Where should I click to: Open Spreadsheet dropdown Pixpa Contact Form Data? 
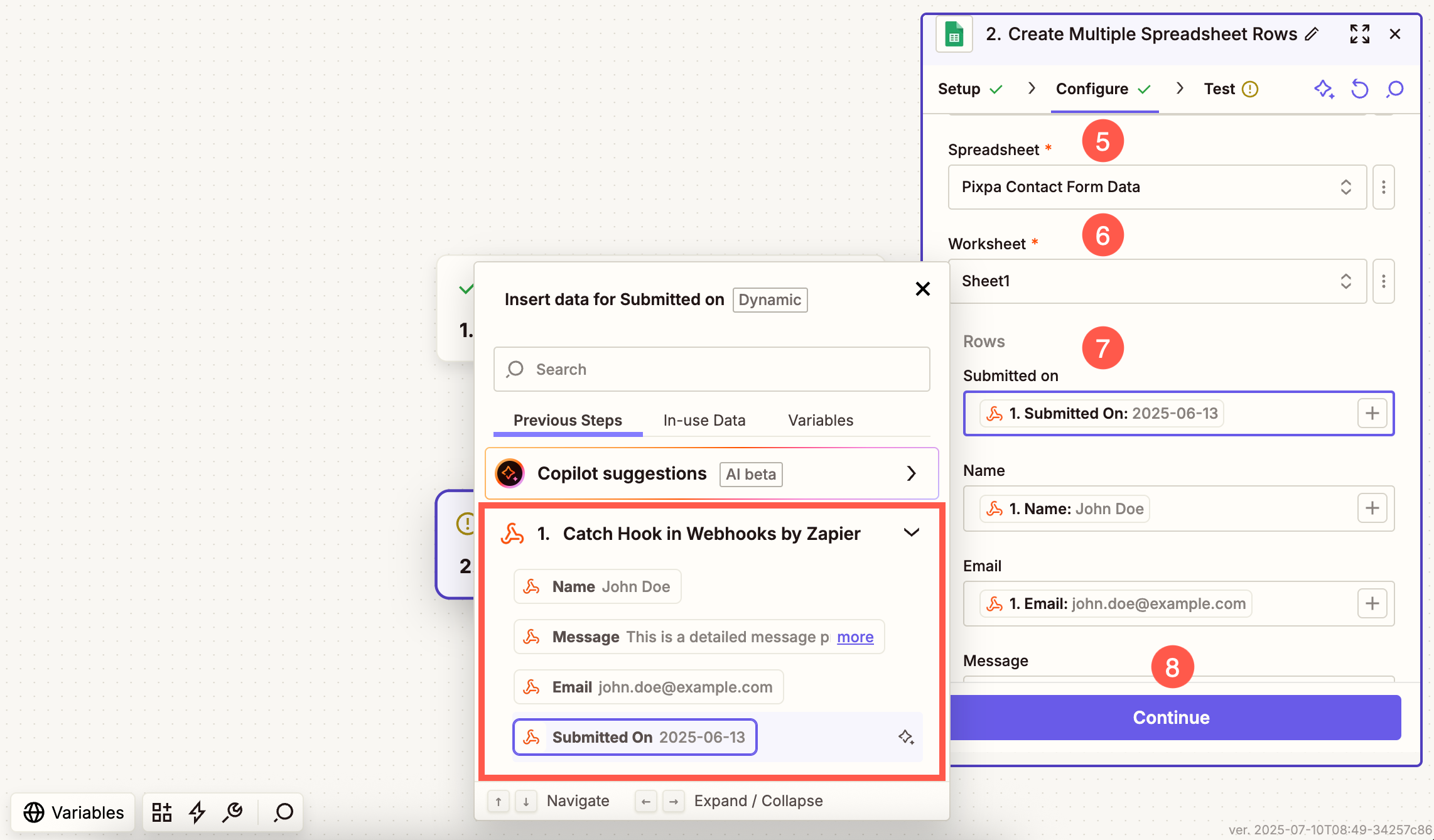[1156, 187]
